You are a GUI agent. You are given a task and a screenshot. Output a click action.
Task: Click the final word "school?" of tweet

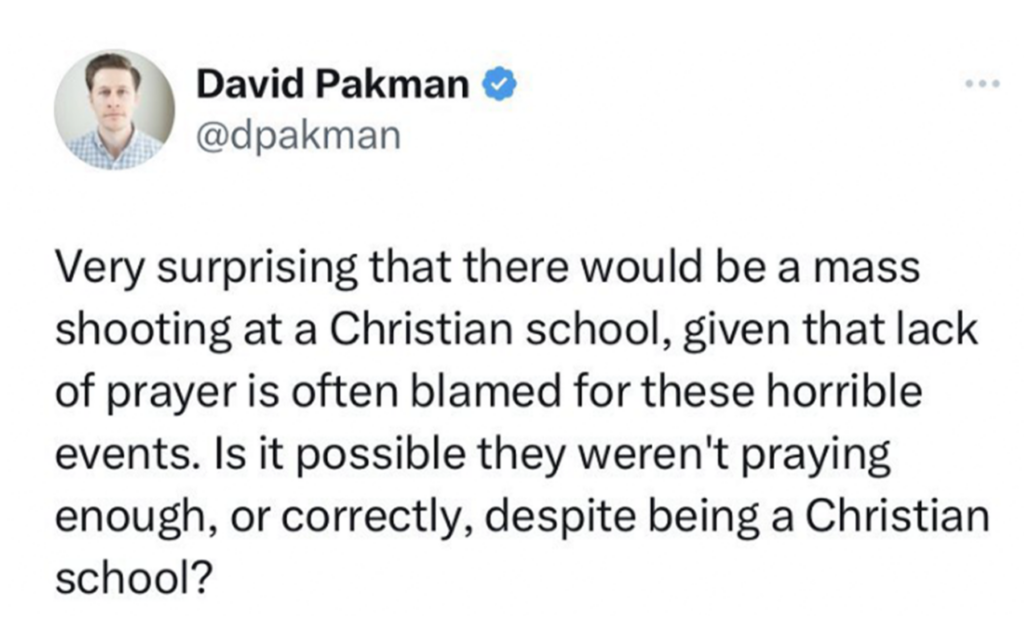click(135, 577)
